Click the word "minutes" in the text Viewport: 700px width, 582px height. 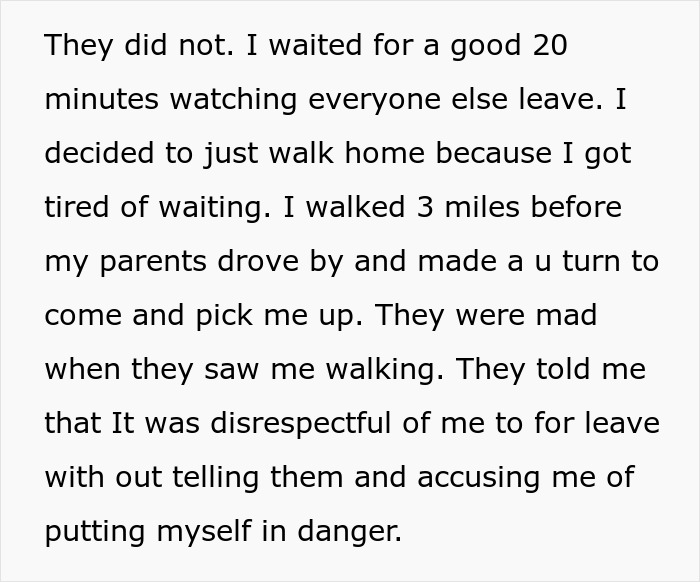(106, 99)
